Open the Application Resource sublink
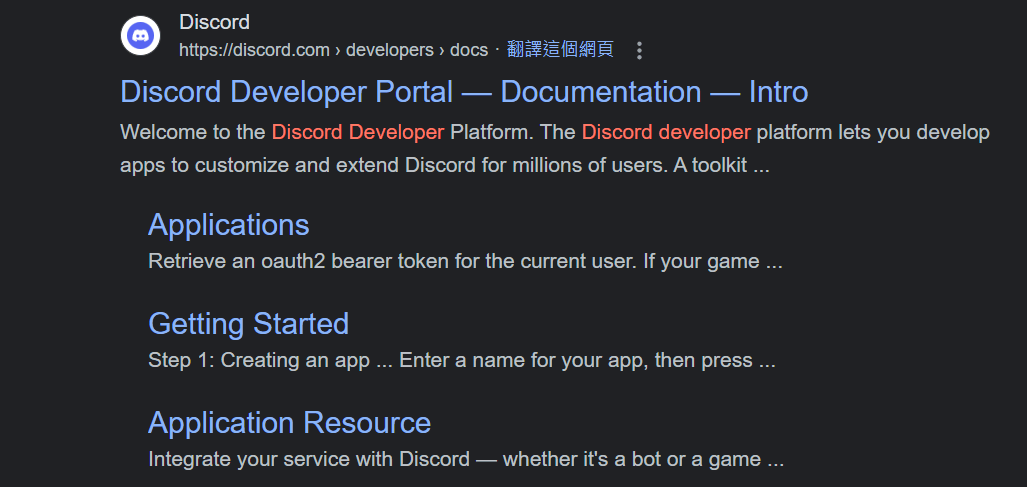Screen dimensions: 1027x487 point(289,422)
